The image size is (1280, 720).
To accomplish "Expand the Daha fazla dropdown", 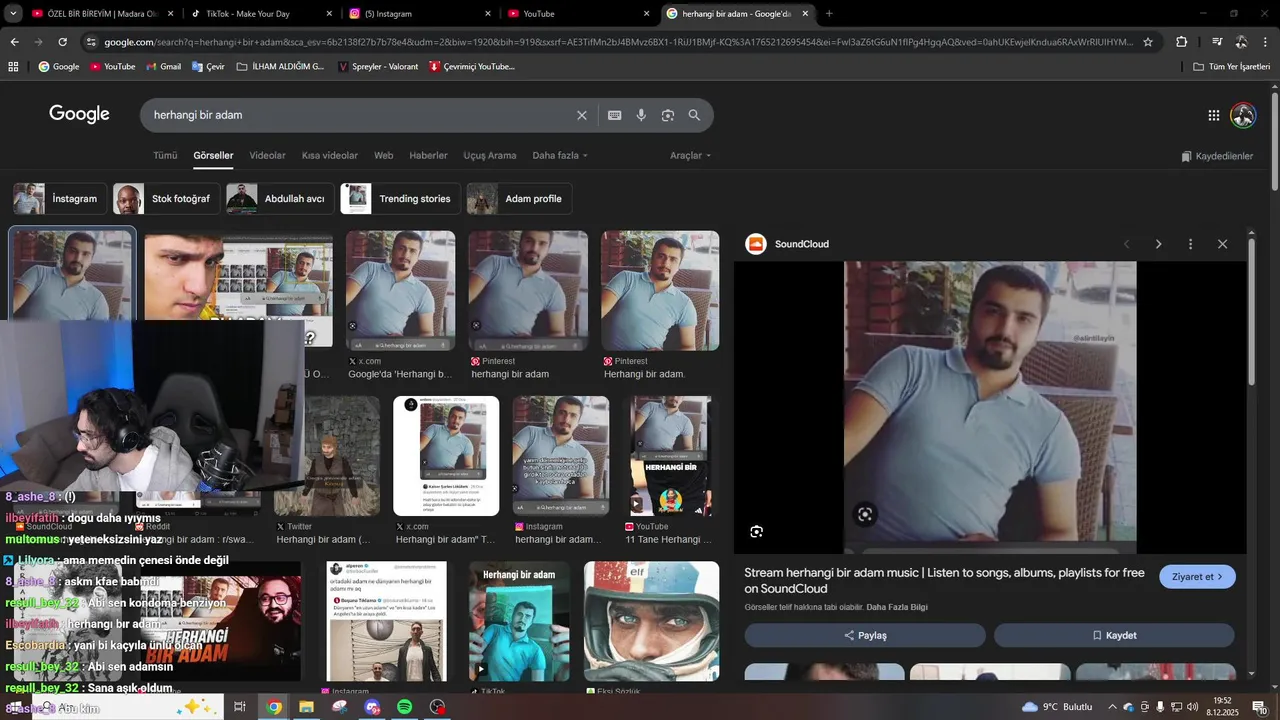I will (x=560, y=156).
